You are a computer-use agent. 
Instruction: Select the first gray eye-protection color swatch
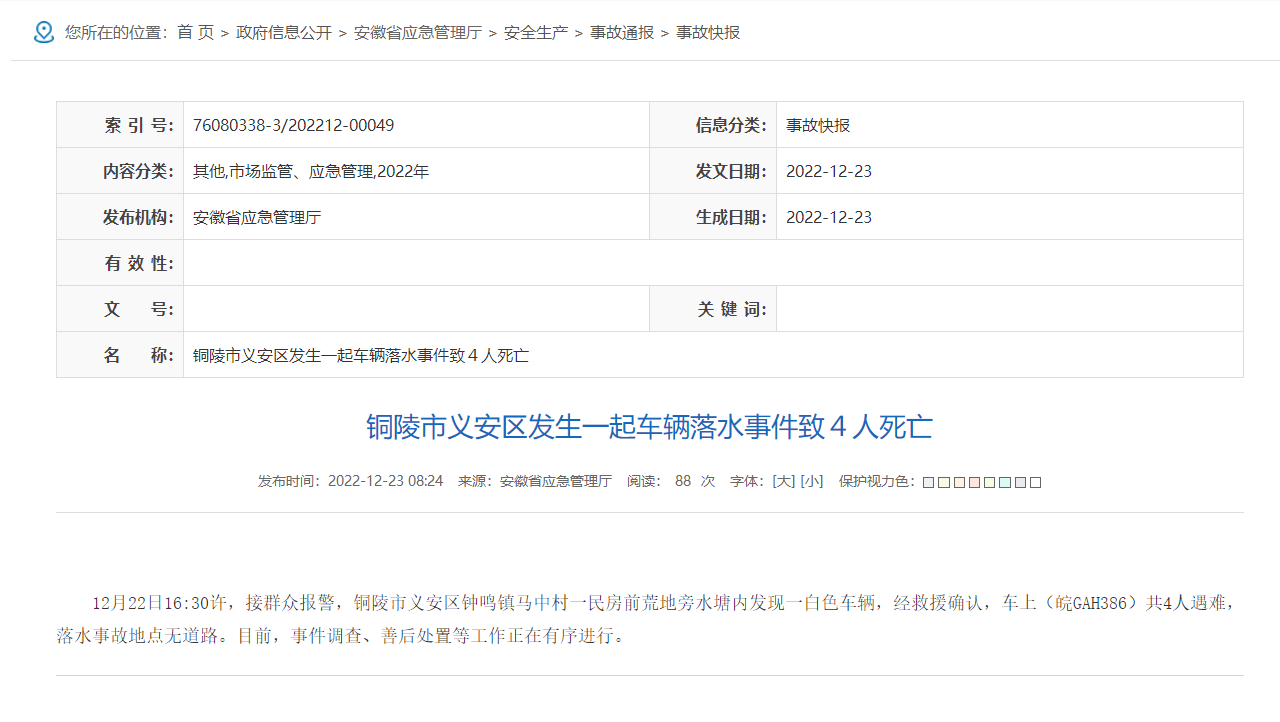point(928,481)
